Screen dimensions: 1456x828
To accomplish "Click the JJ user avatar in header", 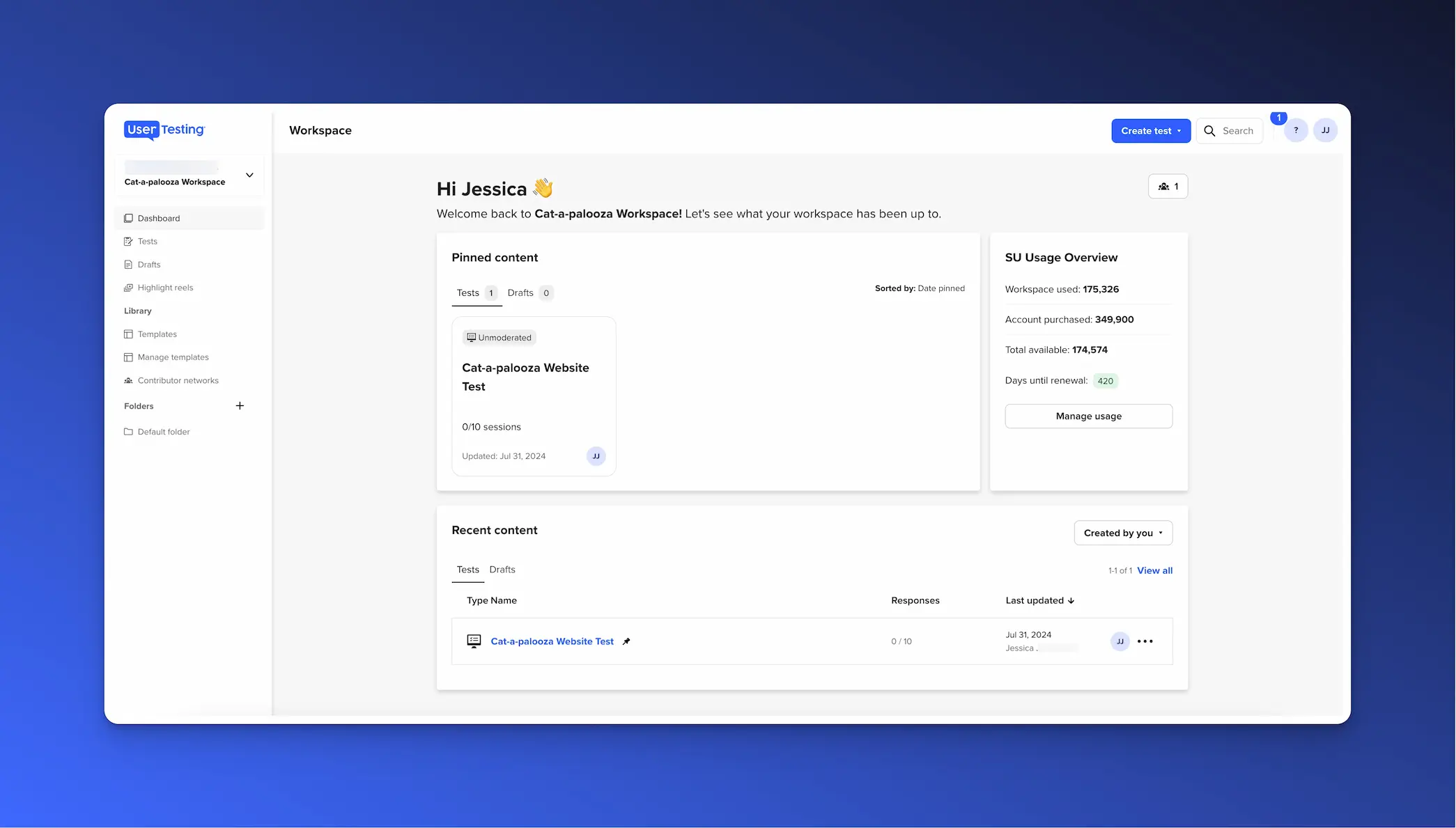I will click(1325, 130).
